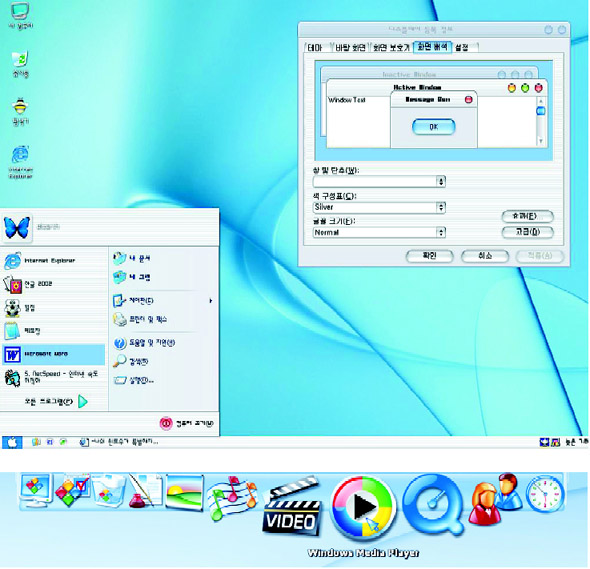This screenshot has width=590, height=569.
Task: Open the color scheme dropdown showing Silver
Action: pos(379,207)
